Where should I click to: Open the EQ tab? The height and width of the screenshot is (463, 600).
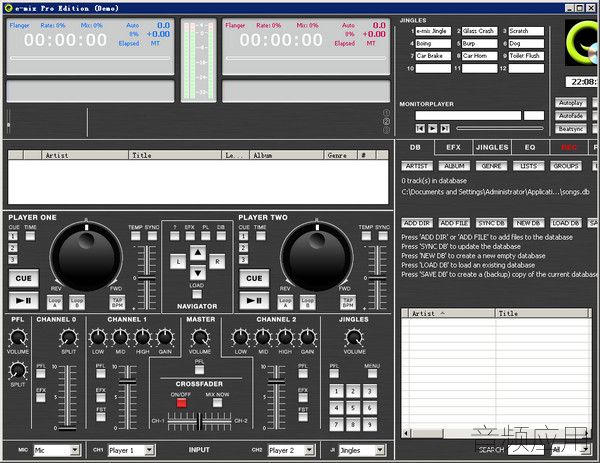point(530,147)
